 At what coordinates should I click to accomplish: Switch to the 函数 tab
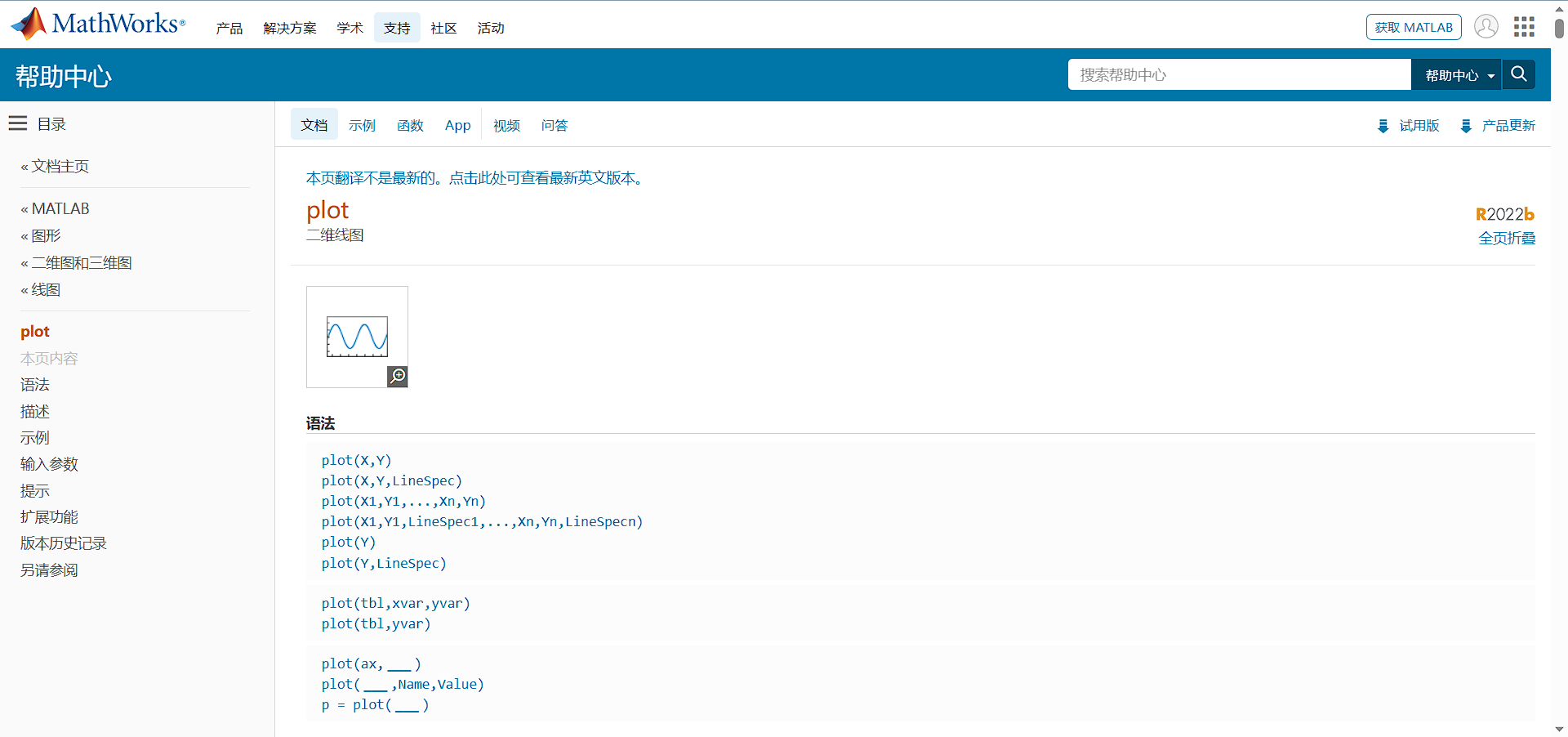click(x=410, y=125)
